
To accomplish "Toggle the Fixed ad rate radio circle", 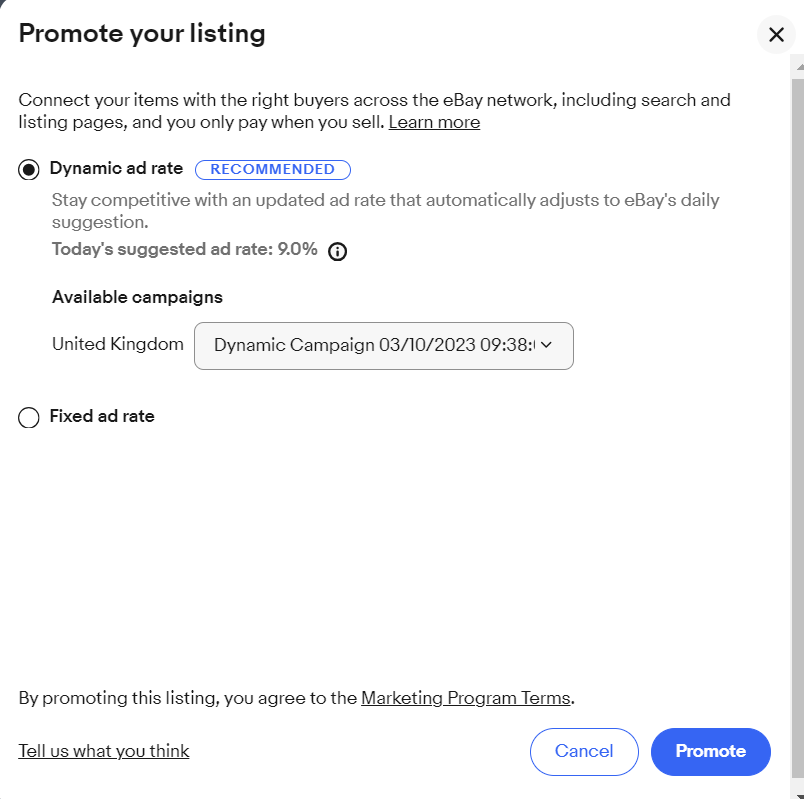I will click(x=29, y=417).
